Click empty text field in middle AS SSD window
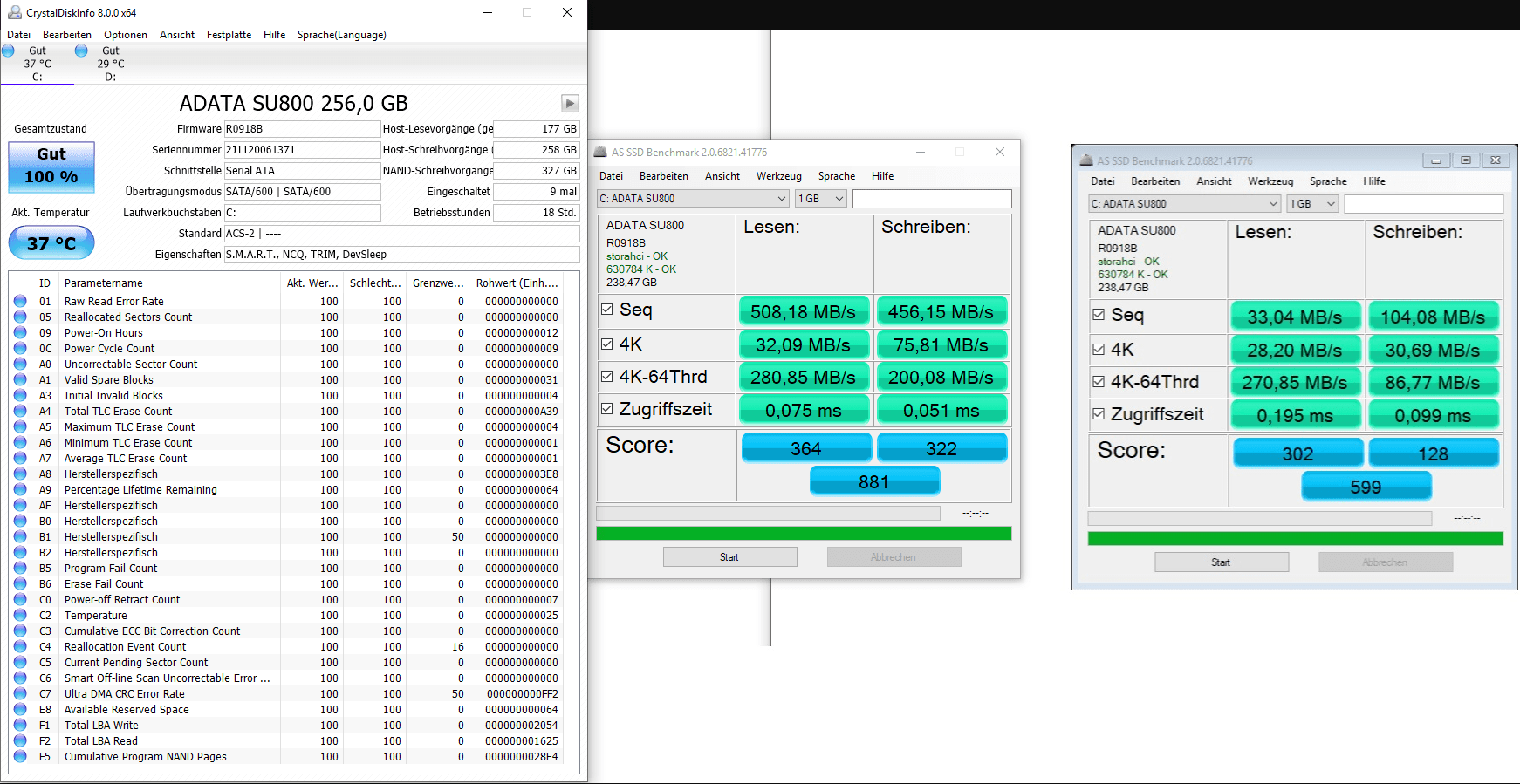Image resolution: width=1520 pixels, height=784 pixels. tap(932, 199)
